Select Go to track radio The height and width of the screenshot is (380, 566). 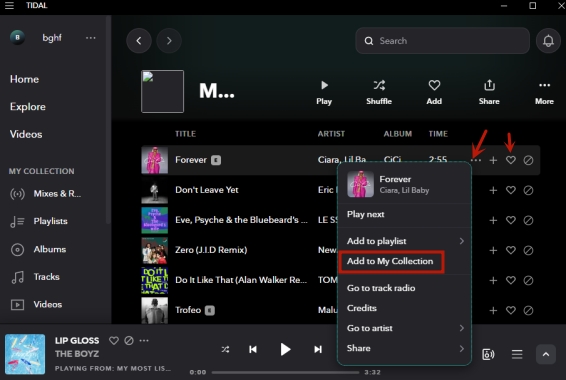tap(404, 288)
